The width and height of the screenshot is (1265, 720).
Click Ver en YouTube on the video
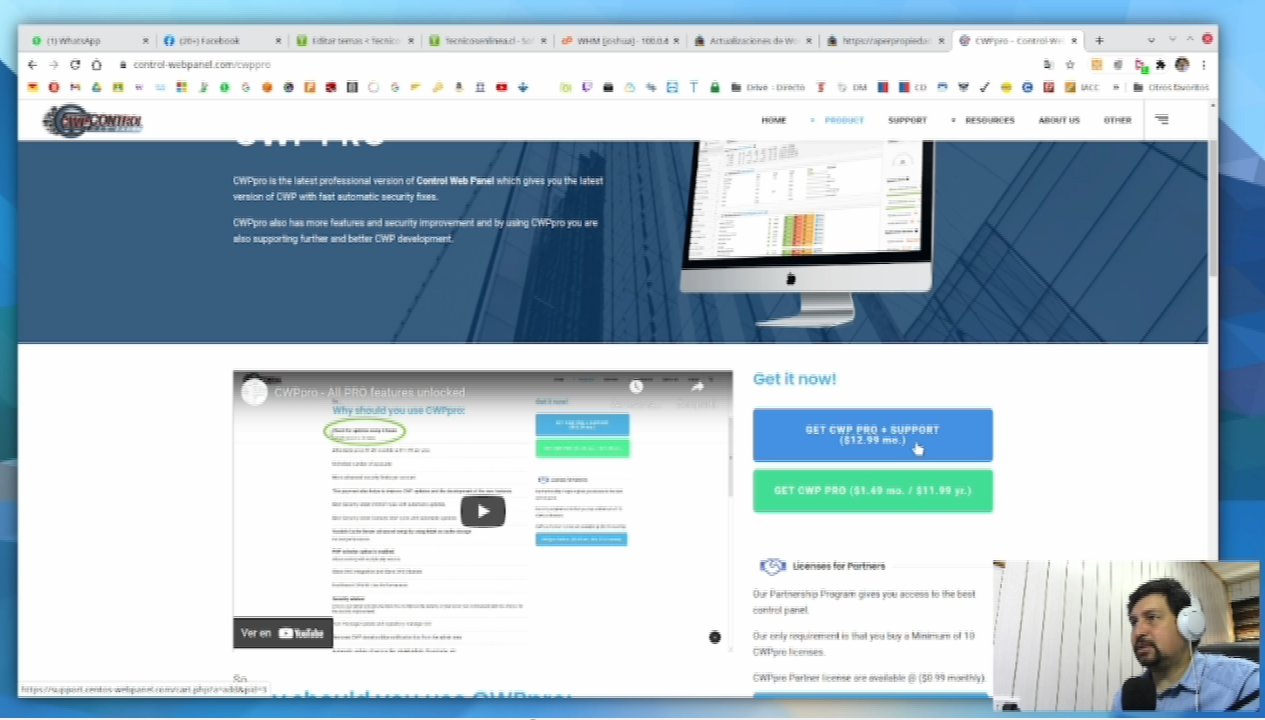283,632
